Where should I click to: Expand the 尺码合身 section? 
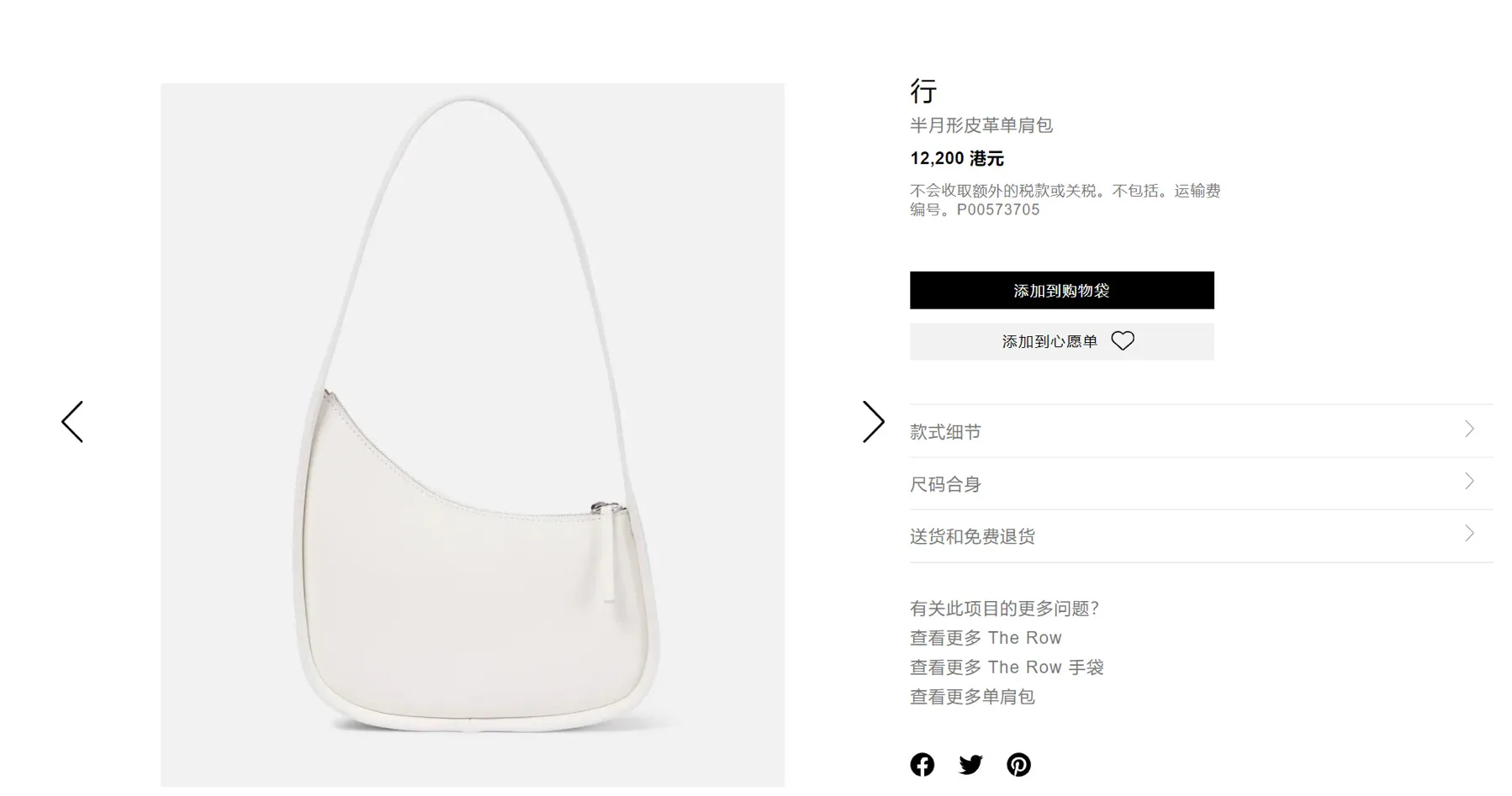pyautogui.click(x=1201, y=483)
